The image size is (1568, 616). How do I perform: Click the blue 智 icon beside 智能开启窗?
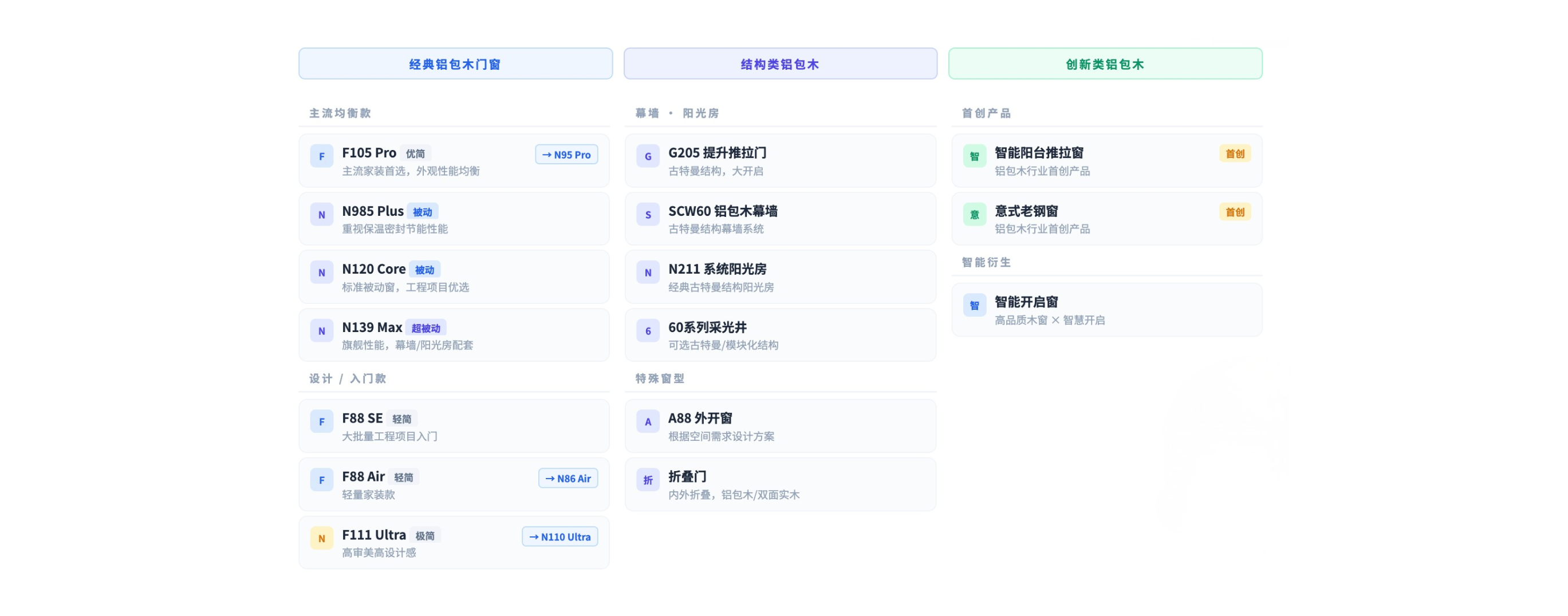[974, 305]
